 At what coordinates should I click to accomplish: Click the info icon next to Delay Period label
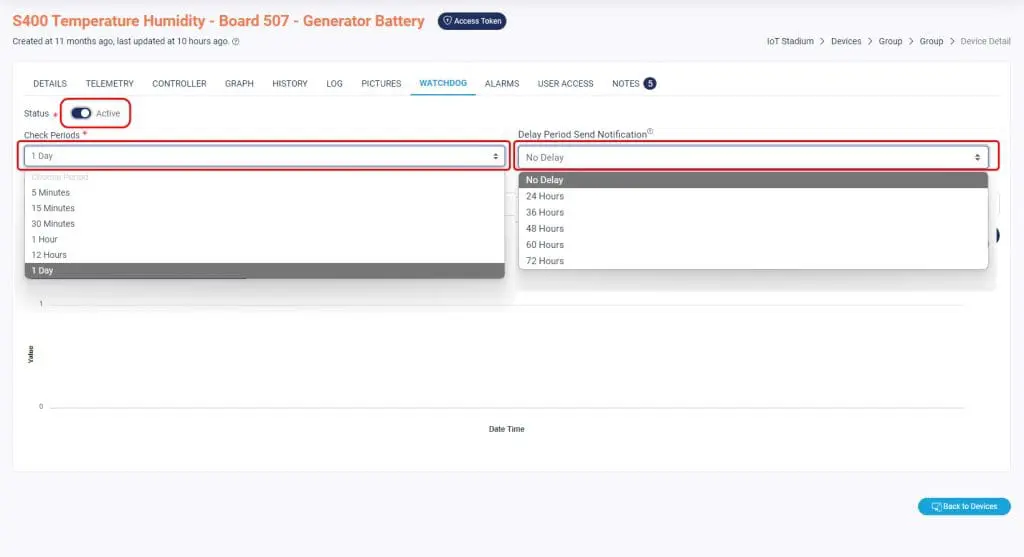(x=650, y=132)
